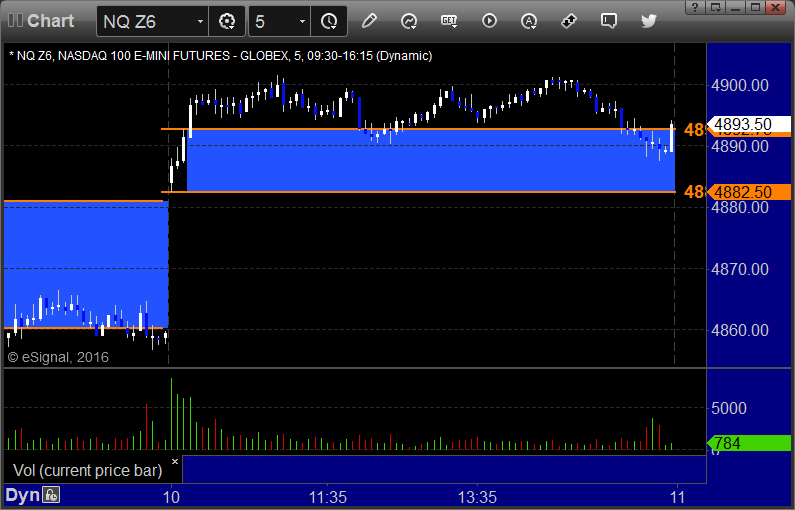This screenshot has width=795, height=510.
Task: Expand the NQ Z6 symbol dropdown arrow
Action: tap(200, 21)
